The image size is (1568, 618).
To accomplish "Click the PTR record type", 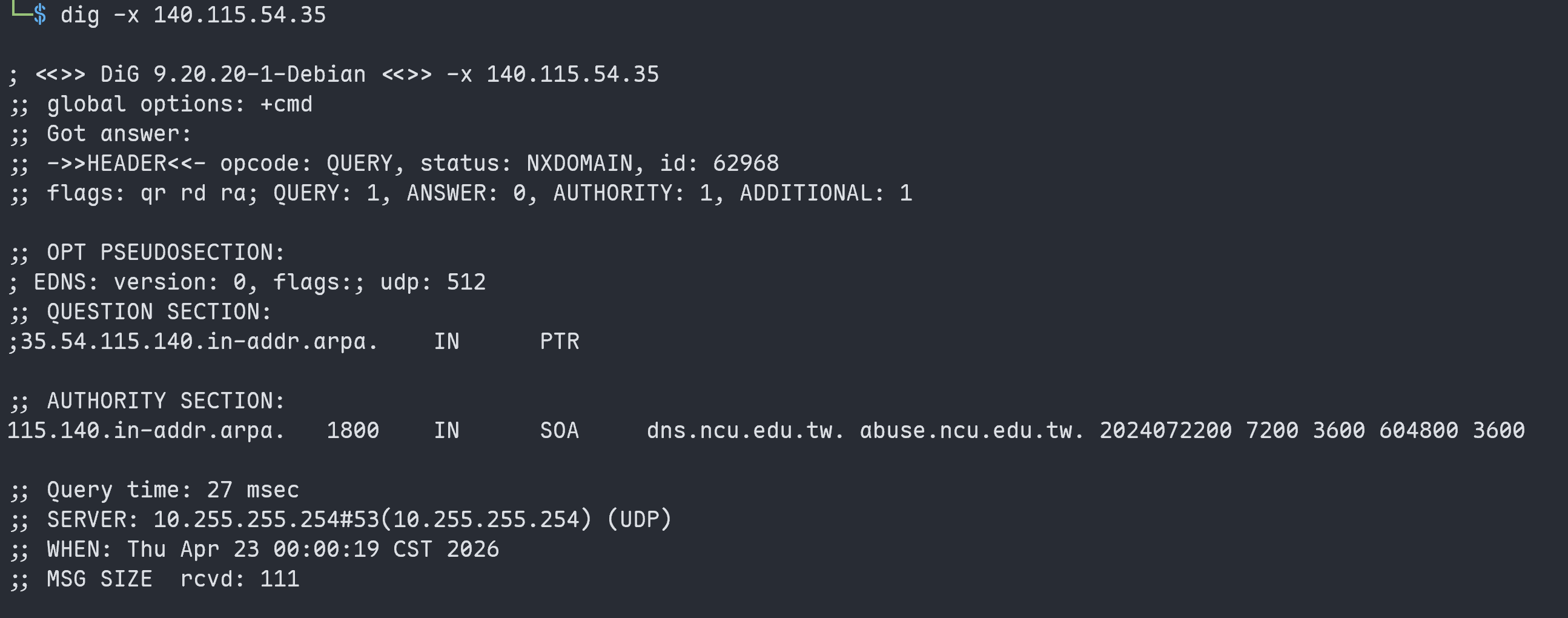I will tap(560, 342).
